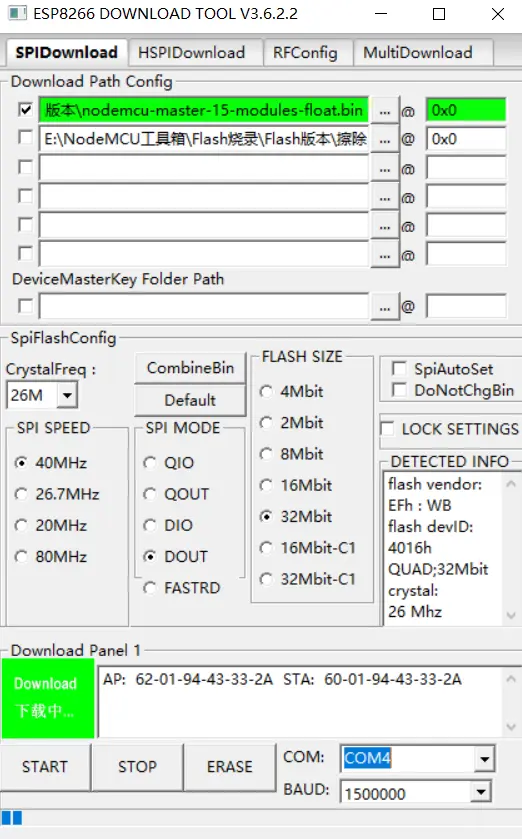
Task: Choose 16Mbit flash size
Action: pos(266,485)
